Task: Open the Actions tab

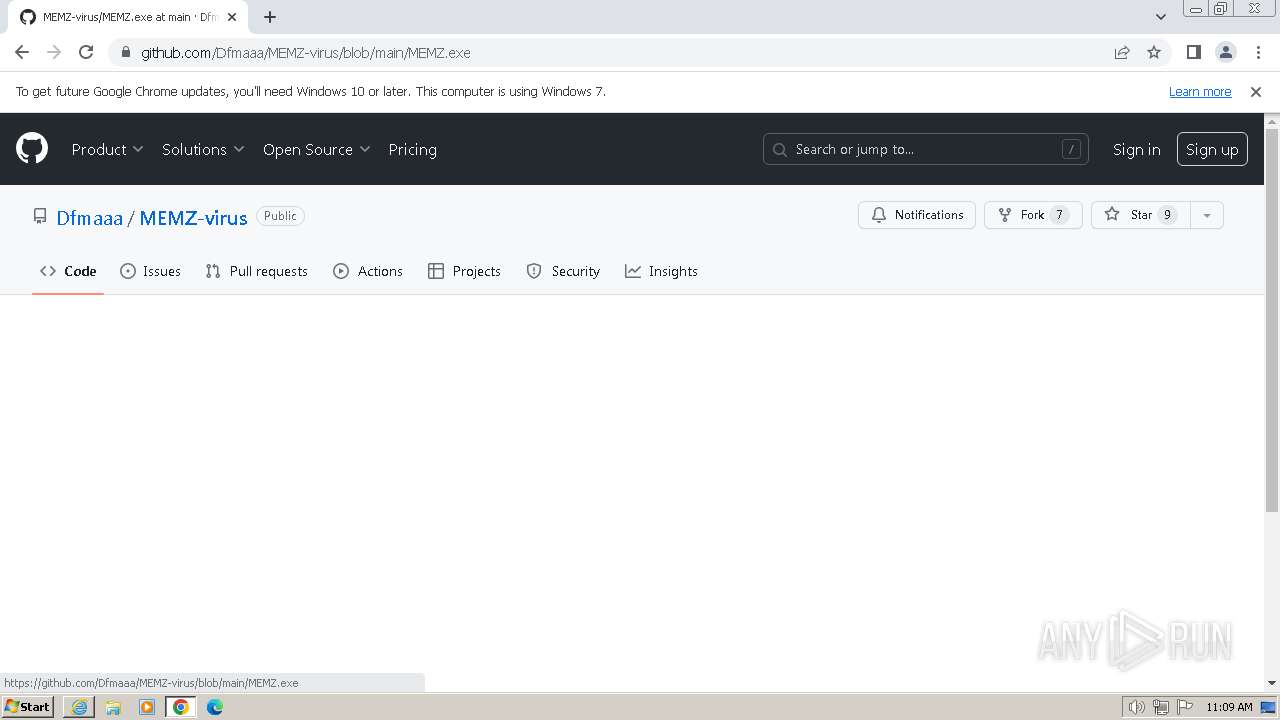Action: pos(367,271)
